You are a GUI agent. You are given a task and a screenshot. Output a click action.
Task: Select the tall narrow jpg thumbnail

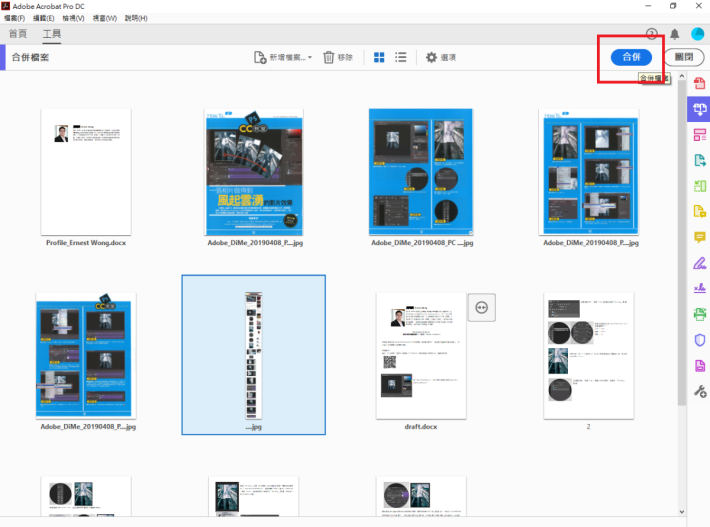[x=254, y=355]
